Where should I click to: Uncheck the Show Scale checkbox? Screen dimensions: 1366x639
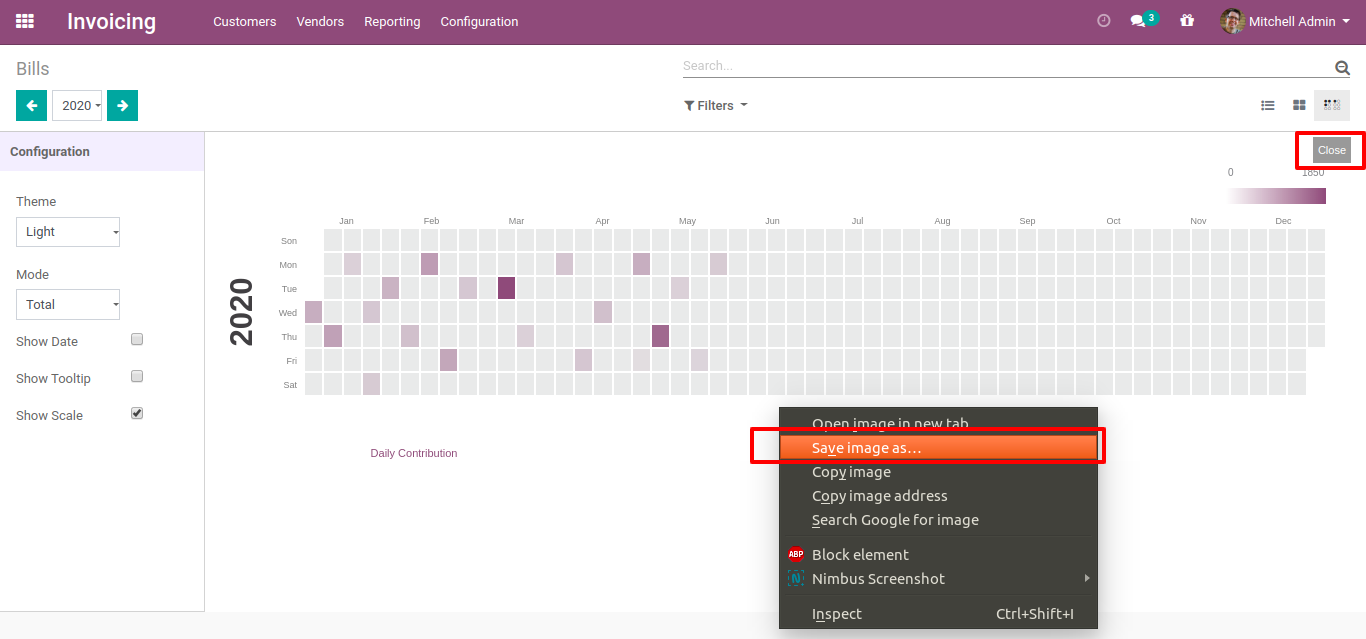[137, 414]
